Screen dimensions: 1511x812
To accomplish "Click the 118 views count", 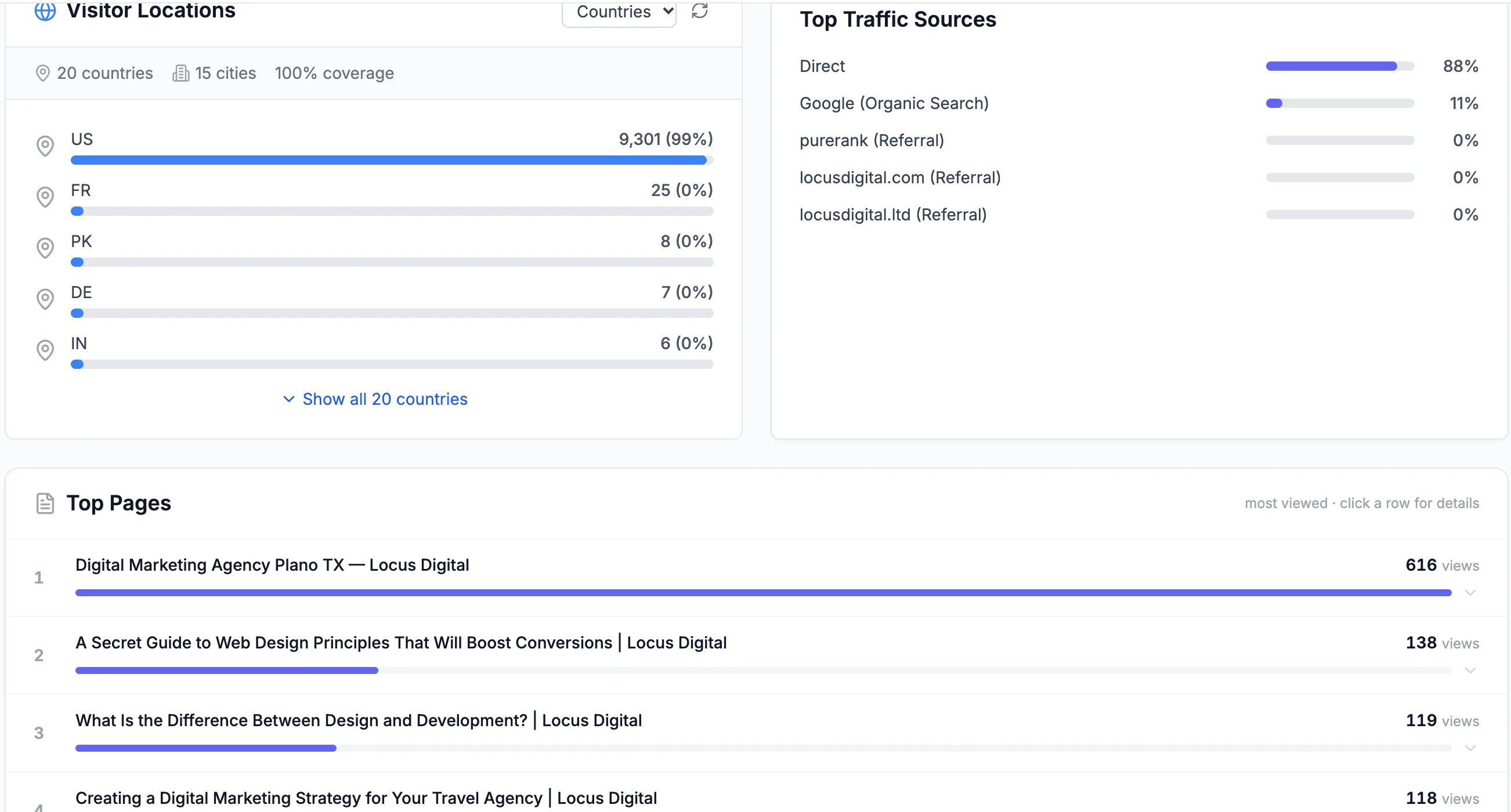I will pyautogui.click(x=1443, y=799).
